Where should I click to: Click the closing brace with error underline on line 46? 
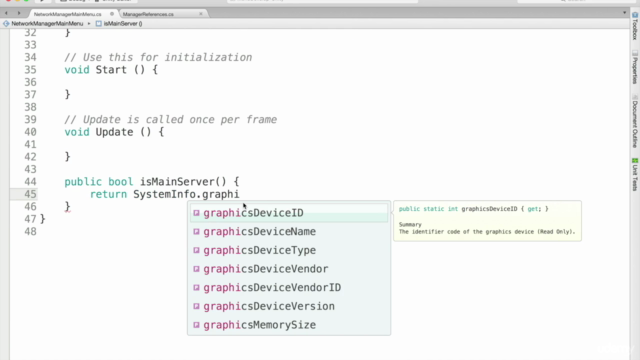(x=67, y=207)
